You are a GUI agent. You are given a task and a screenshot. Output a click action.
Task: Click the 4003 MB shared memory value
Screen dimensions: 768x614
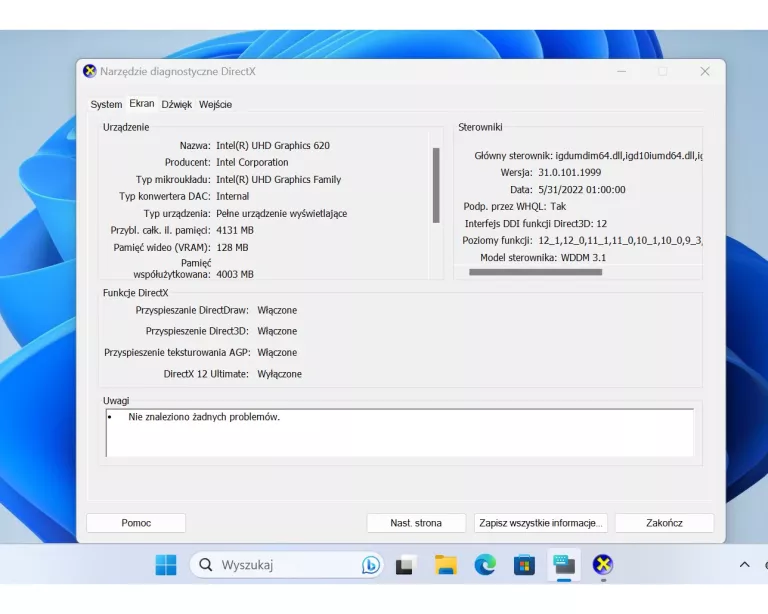click(x=235, y=274)
